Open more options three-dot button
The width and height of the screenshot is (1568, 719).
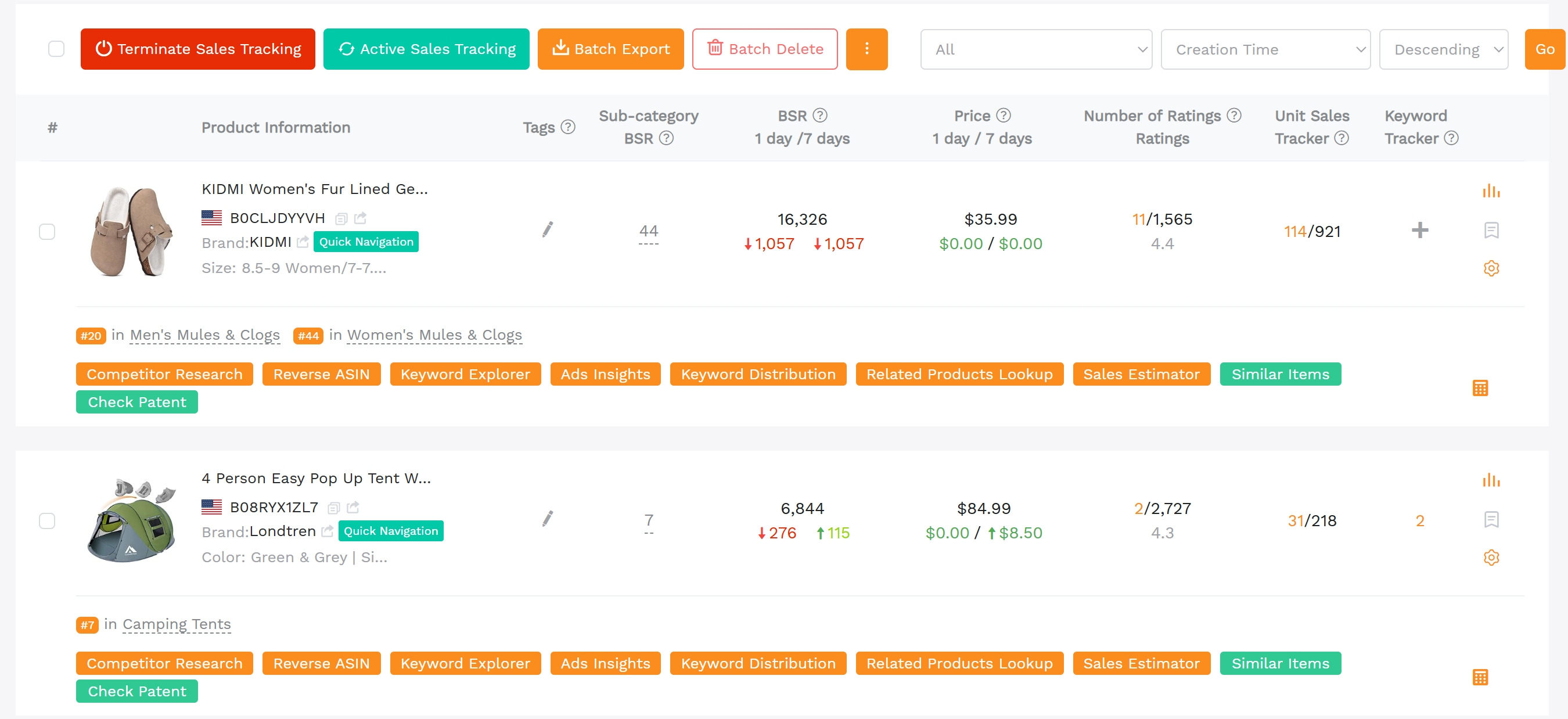[866, 49]
